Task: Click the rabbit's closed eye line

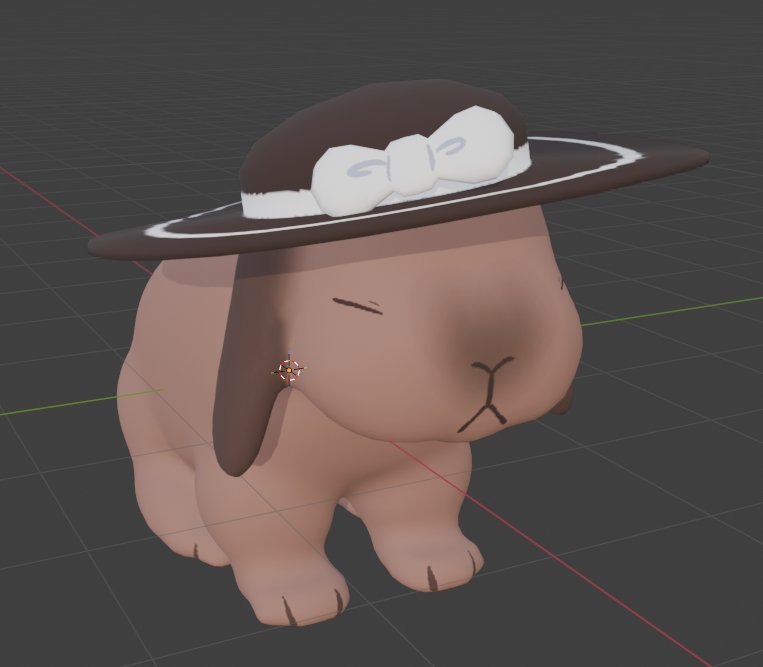Action: (x=358, y=306)
